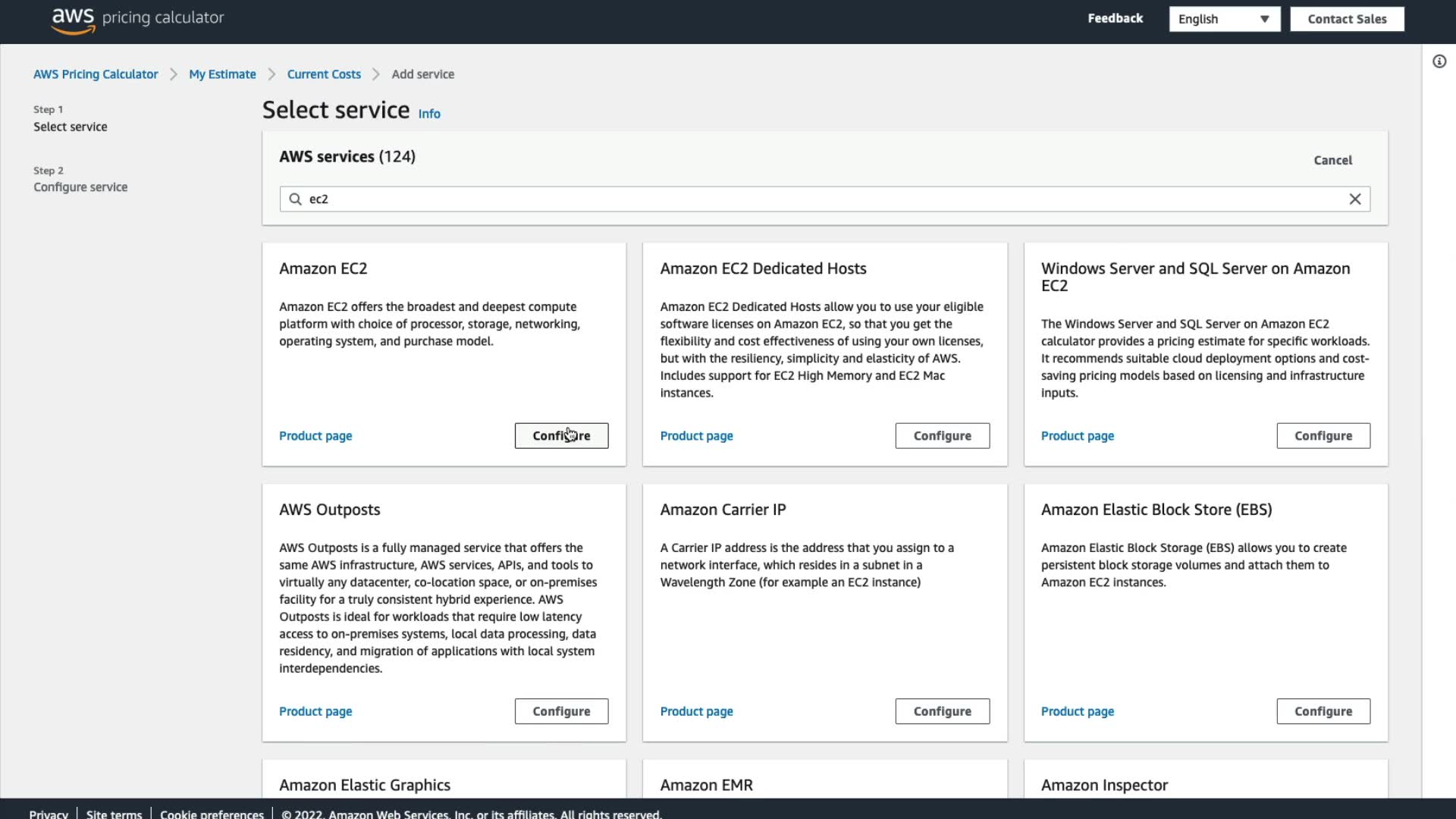Open AWS Outposts Product page

[315, 711]
